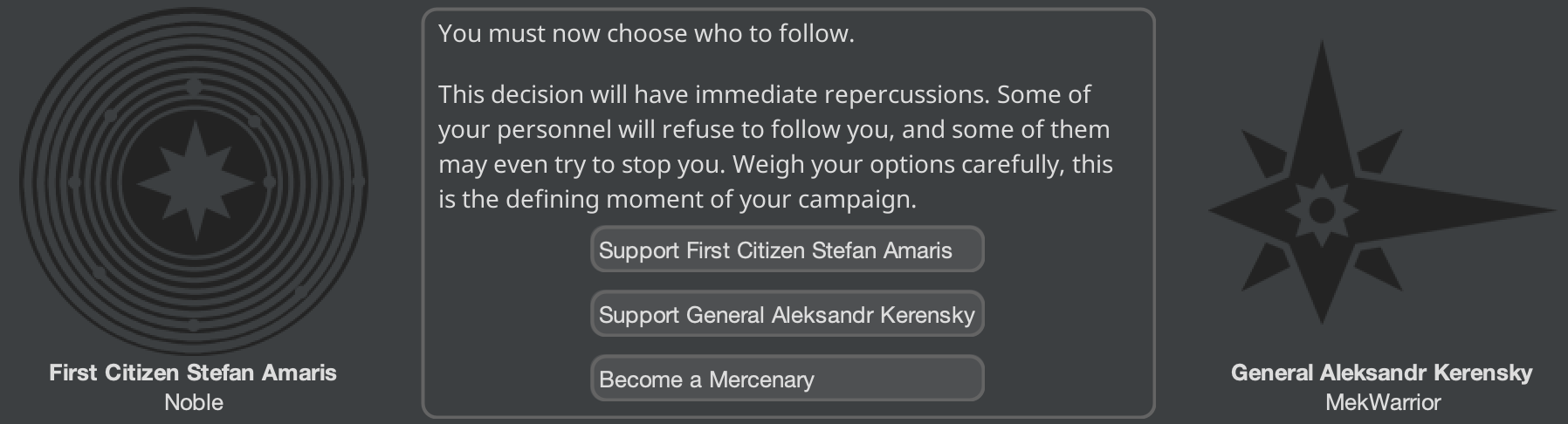Pick the Become a Mercenary option

pos(787,379)
